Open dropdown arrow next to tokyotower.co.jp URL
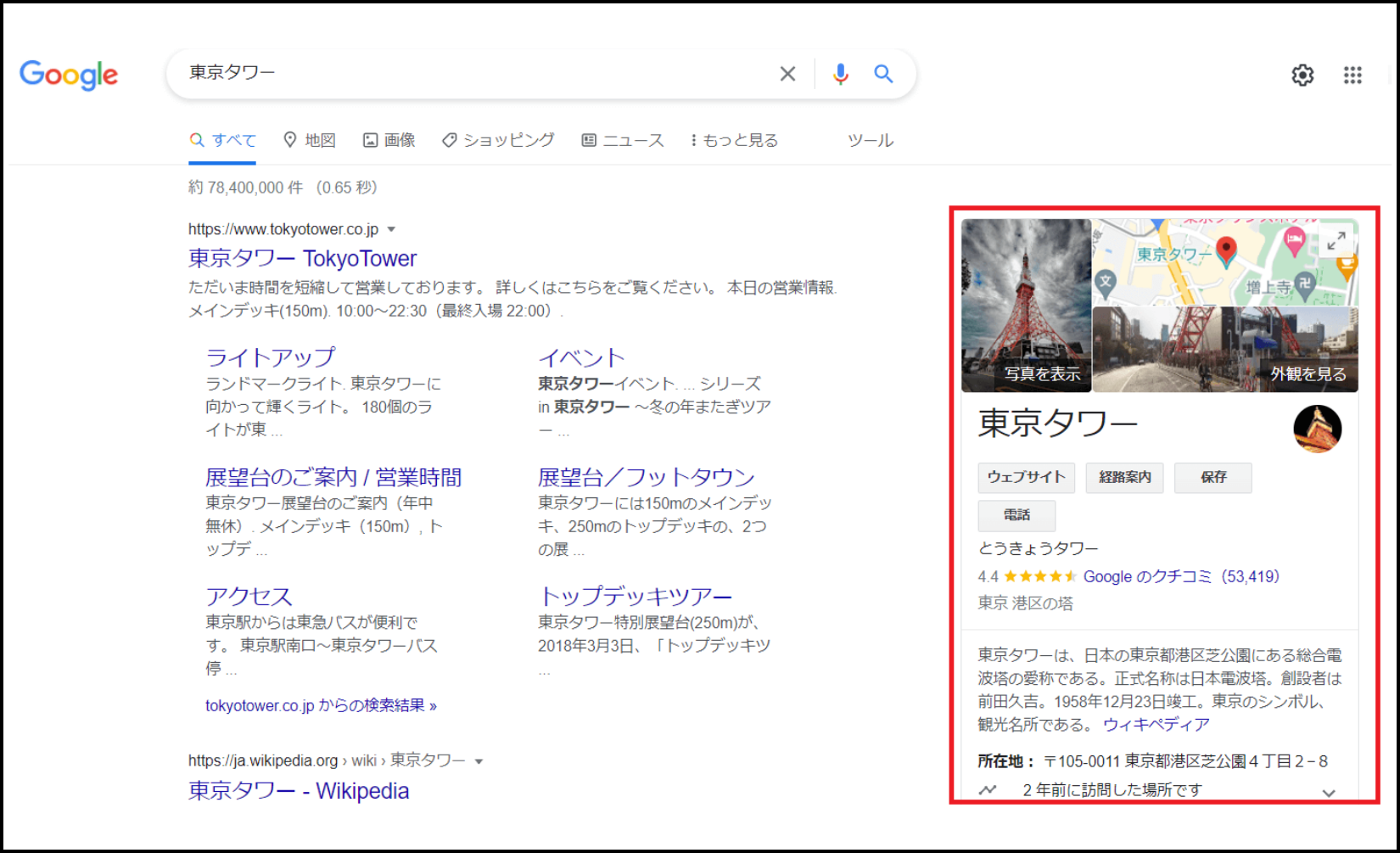This screenshot has height=853, width=1400. 391,229
